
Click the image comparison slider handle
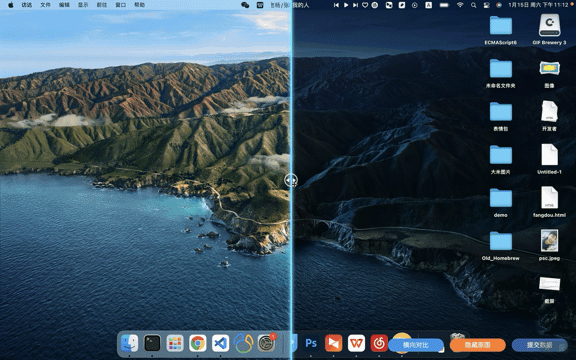291,180
